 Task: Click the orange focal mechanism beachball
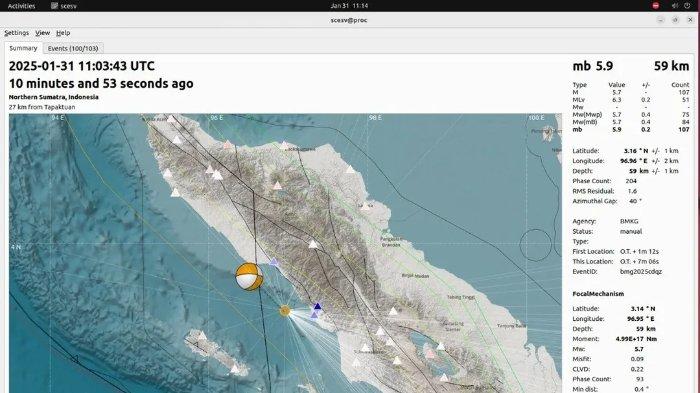coord(249,276)
